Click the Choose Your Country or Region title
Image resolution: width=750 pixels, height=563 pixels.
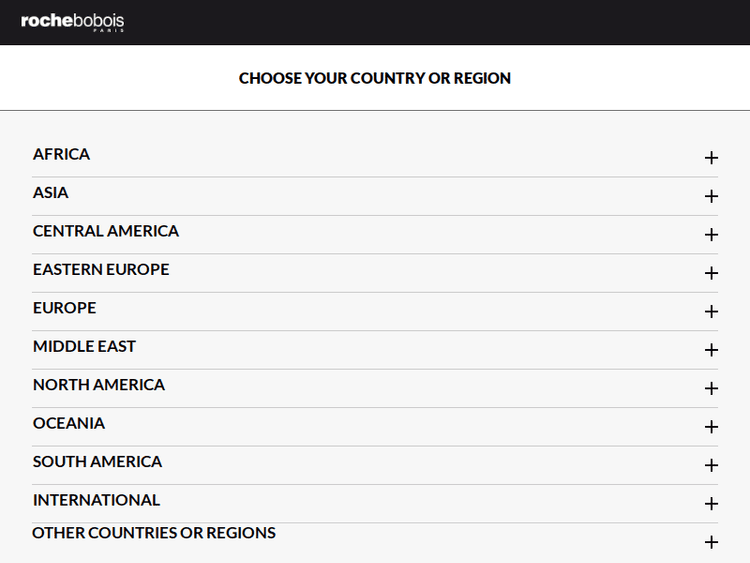pos(375,78)
